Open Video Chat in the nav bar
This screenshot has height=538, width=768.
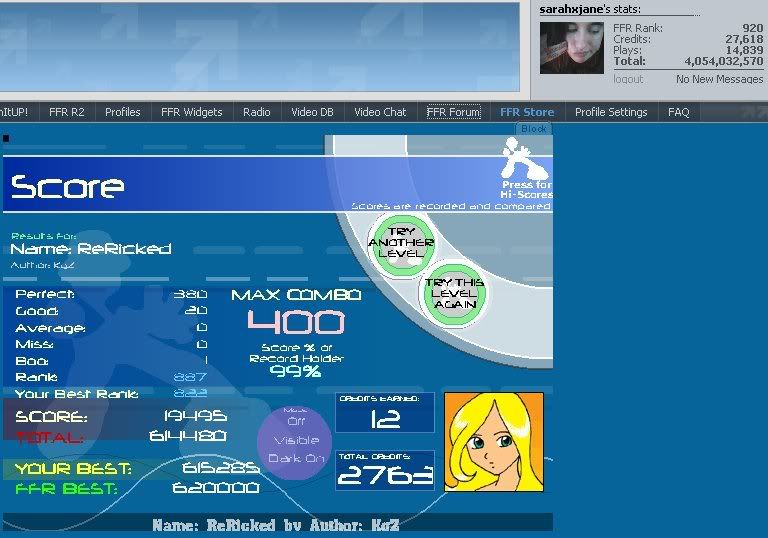tap(380, 112)
